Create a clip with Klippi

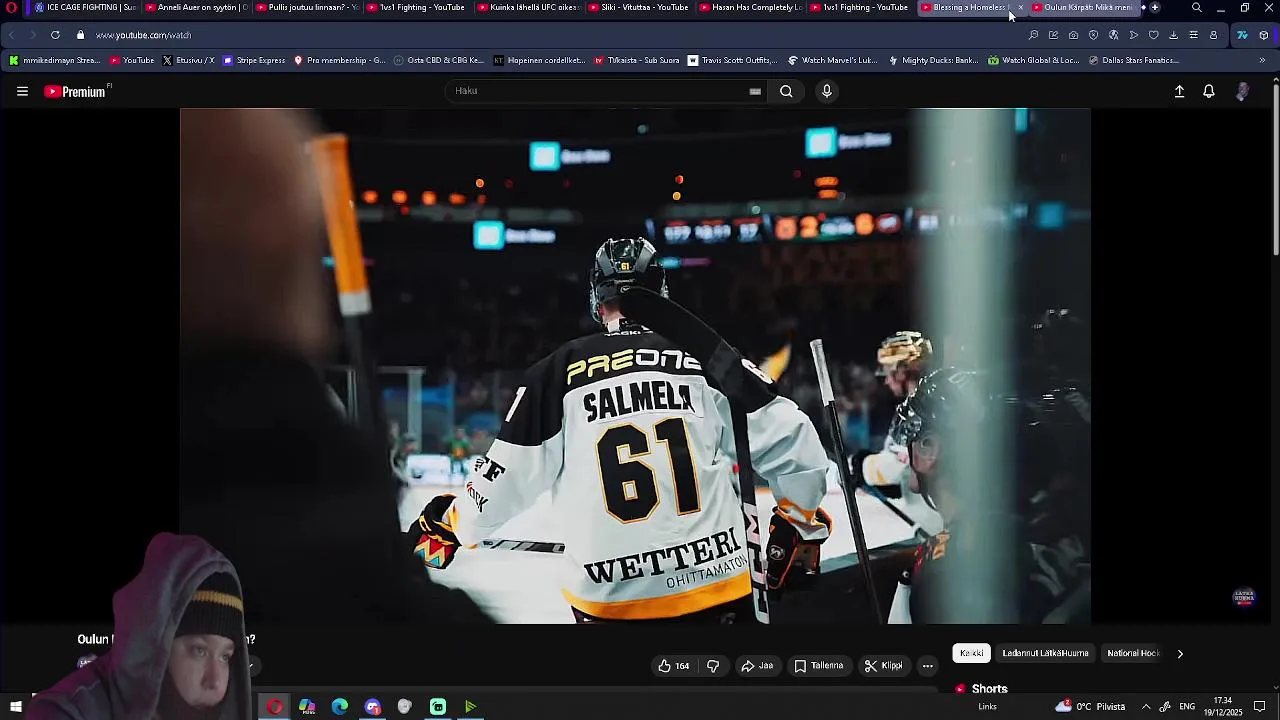pos(884,666)
